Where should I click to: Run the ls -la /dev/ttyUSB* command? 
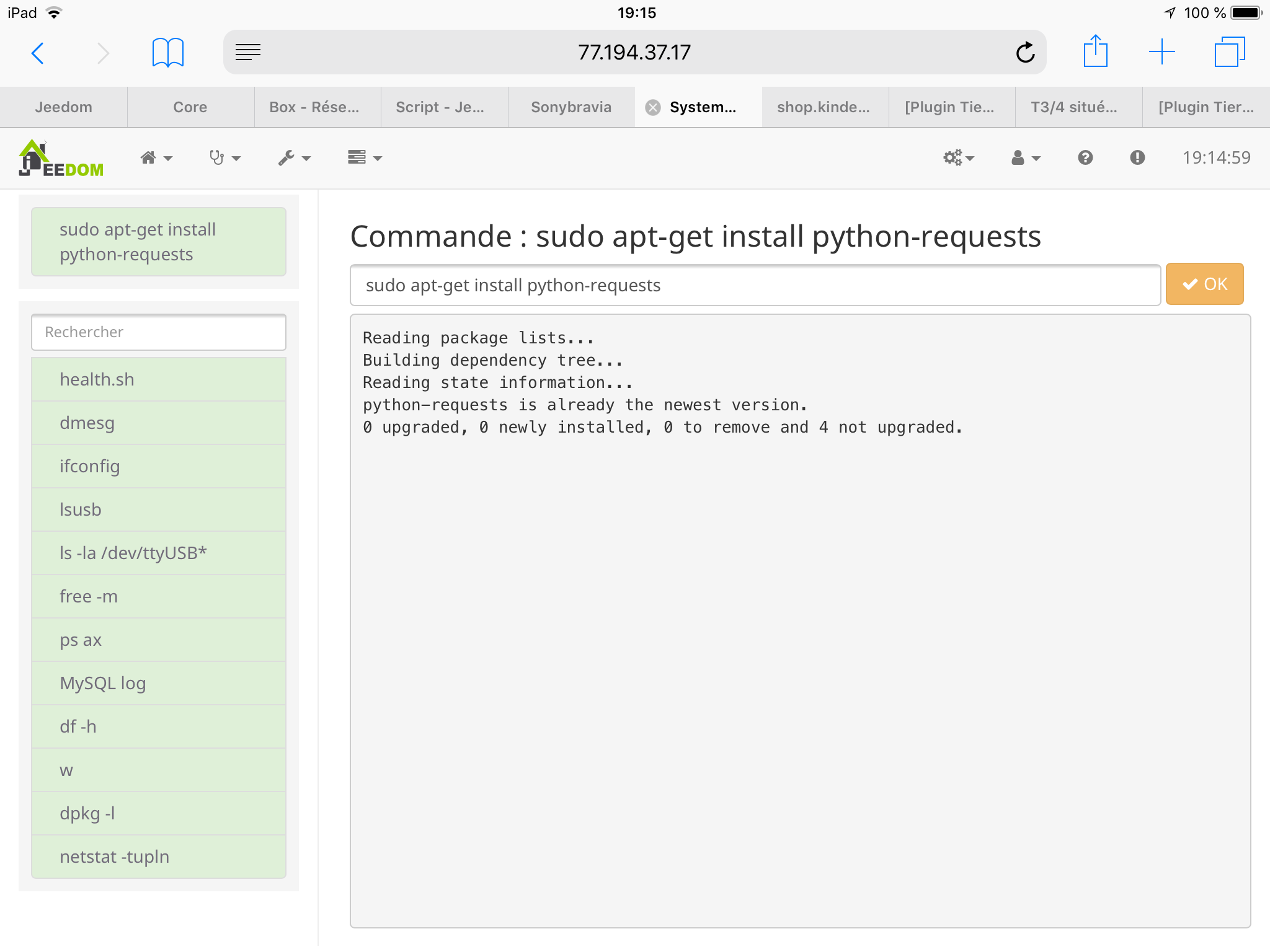159,553
